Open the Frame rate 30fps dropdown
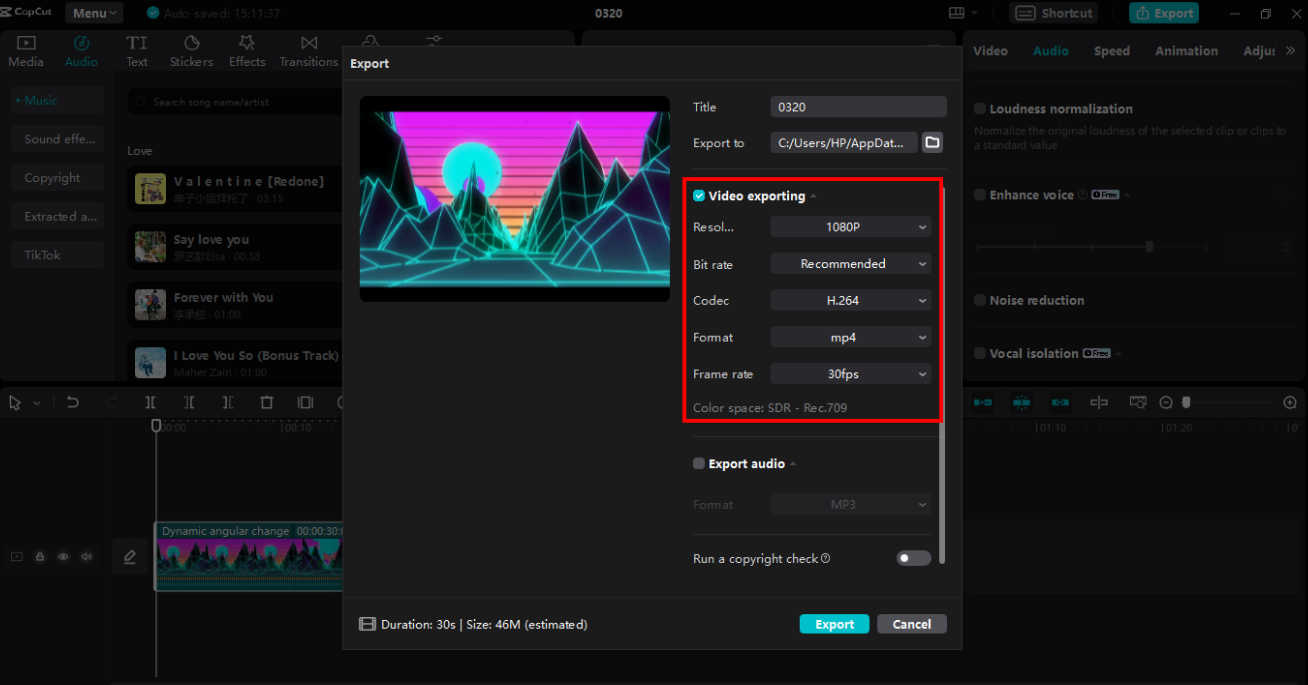This screenshot has height=685, width=1308. [x=851, y=374]
